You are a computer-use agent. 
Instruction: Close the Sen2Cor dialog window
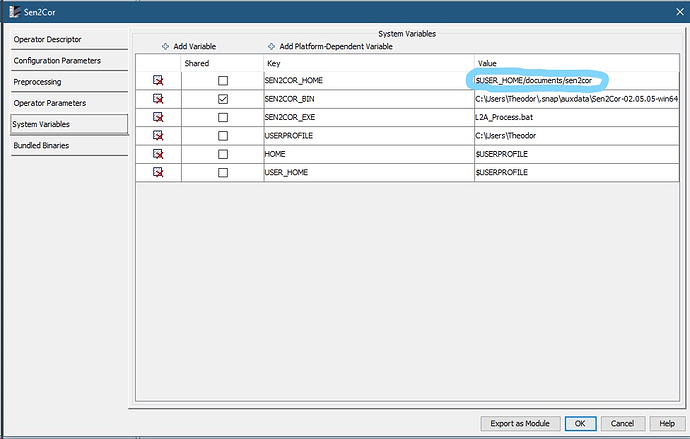(680, 12)
